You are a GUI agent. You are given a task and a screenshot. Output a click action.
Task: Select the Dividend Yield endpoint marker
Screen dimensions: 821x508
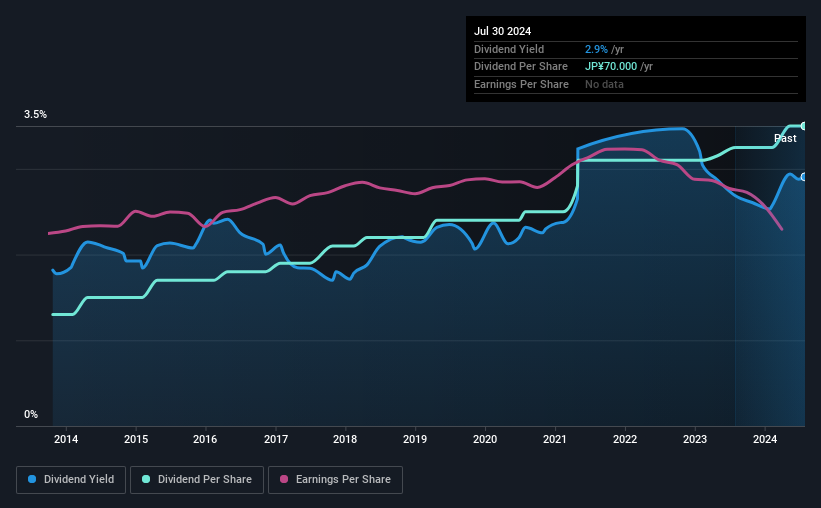803,177
